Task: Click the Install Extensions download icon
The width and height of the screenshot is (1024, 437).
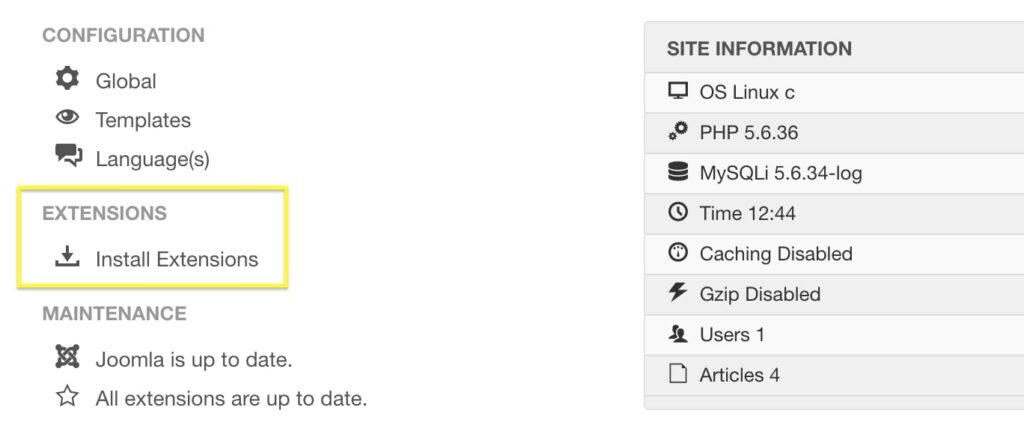Action: coord(67,258)
